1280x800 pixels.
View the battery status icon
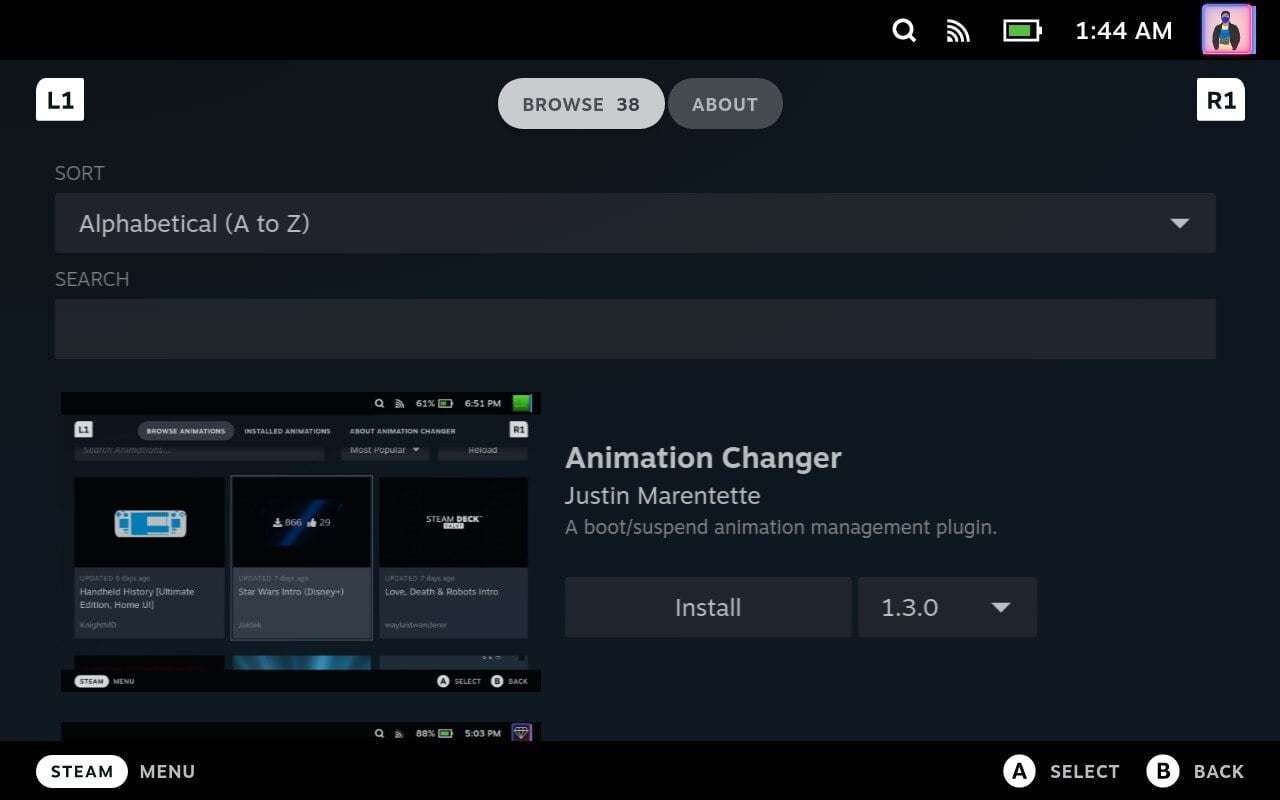point(1022,31)
